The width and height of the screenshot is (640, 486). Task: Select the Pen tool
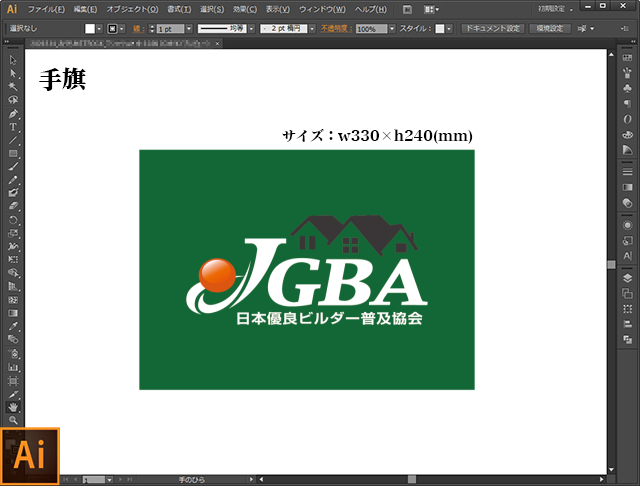click(x=13, y=113)
